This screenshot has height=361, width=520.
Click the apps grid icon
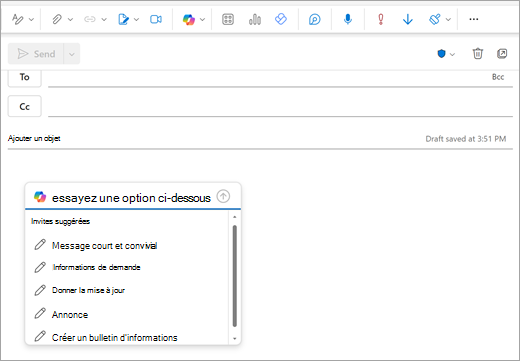click(228, 19)
